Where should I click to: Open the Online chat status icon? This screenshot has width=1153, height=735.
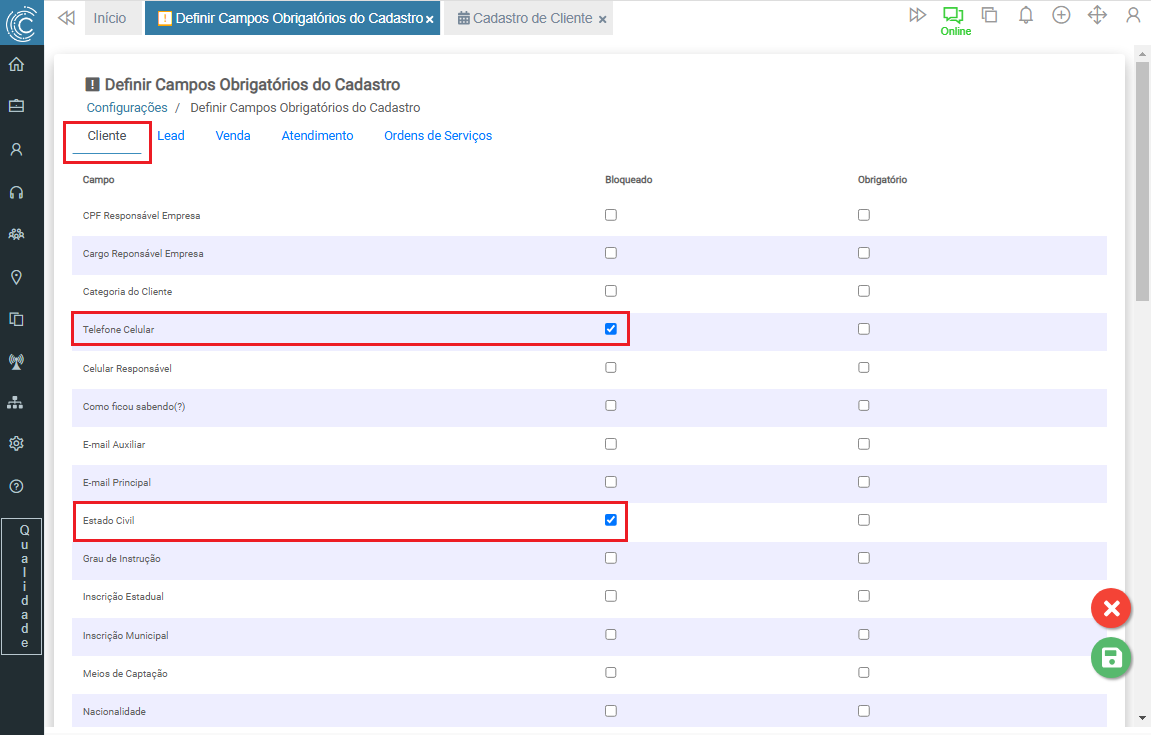[953, 16]
